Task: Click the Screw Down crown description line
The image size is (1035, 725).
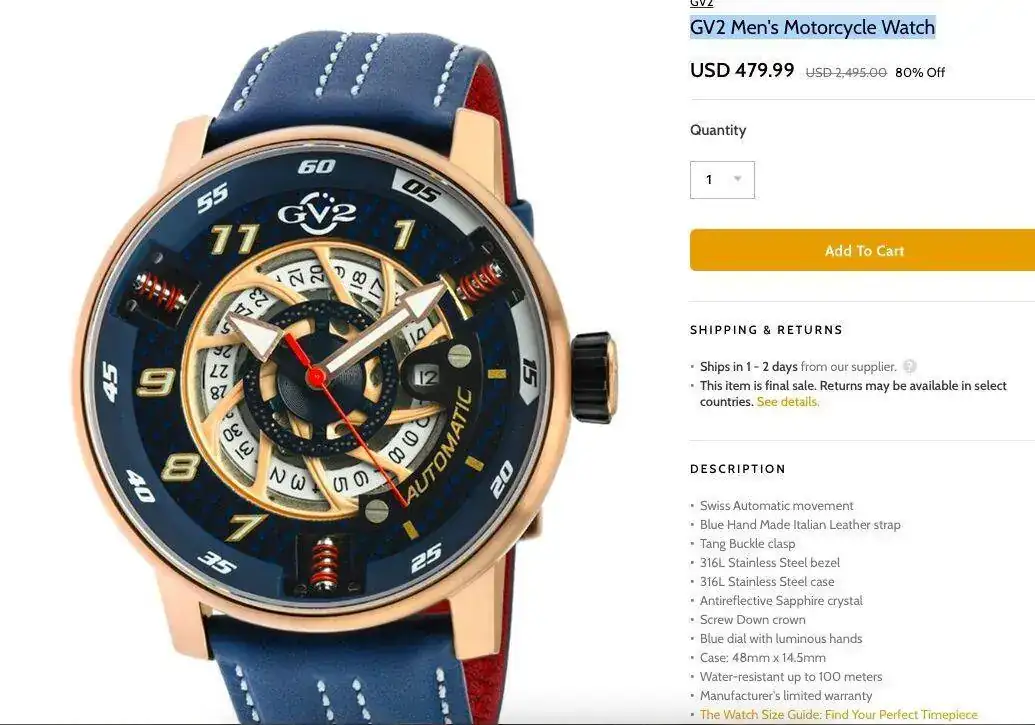Action: coord(752,620)
